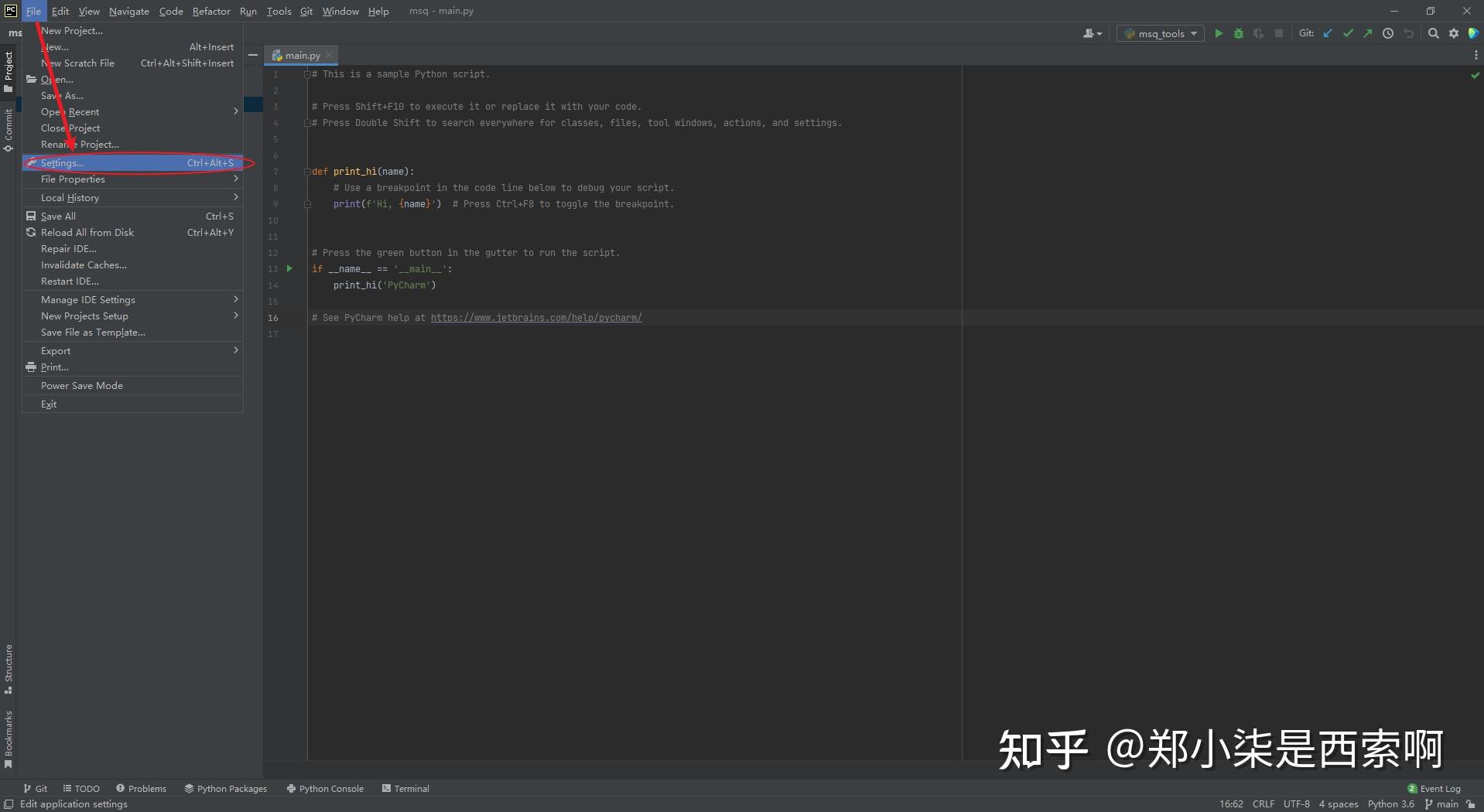Push commits with the green Git arrow
The height and width of the screenshot is (812, 1484).
click(1368, 33)
